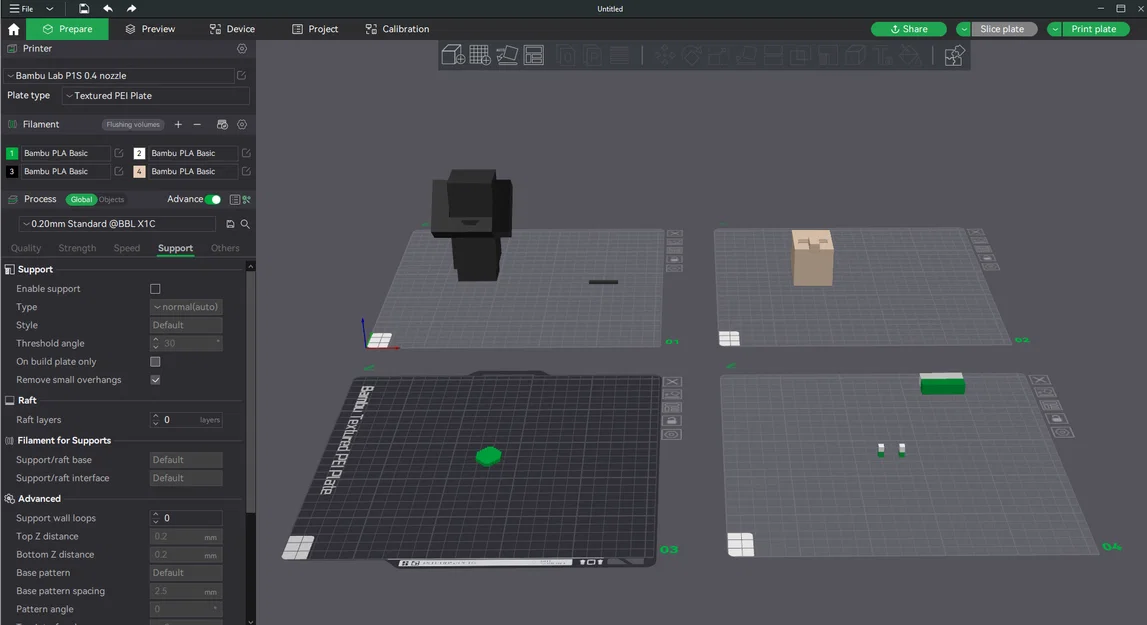Add a filament with plus icon
The height and width of the screenshot is (625, 1147).
tap(178, 125)
